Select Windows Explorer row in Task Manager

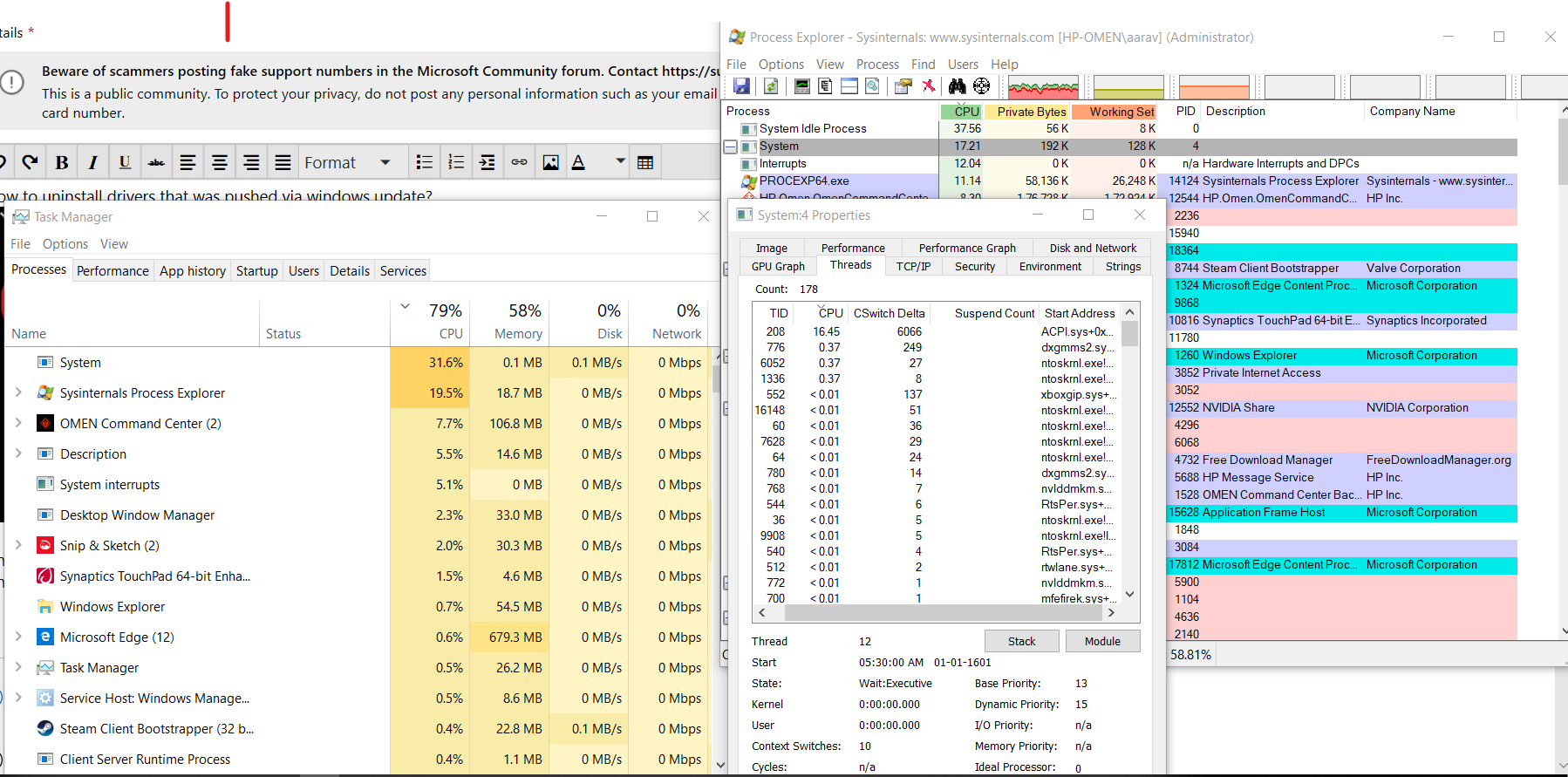(359, 606)
